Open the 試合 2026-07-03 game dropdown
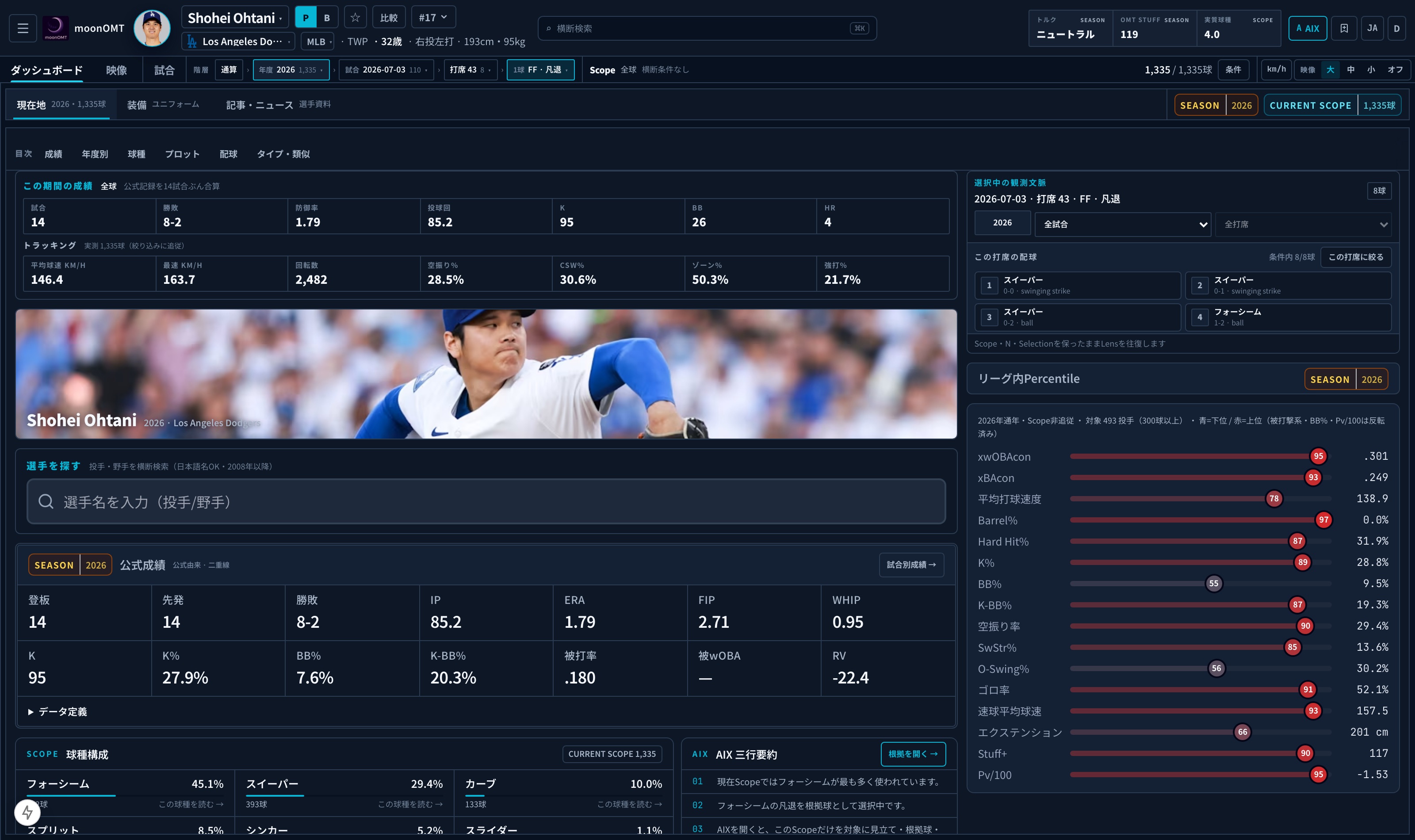The image size is (1415, 840). [386, 69]
